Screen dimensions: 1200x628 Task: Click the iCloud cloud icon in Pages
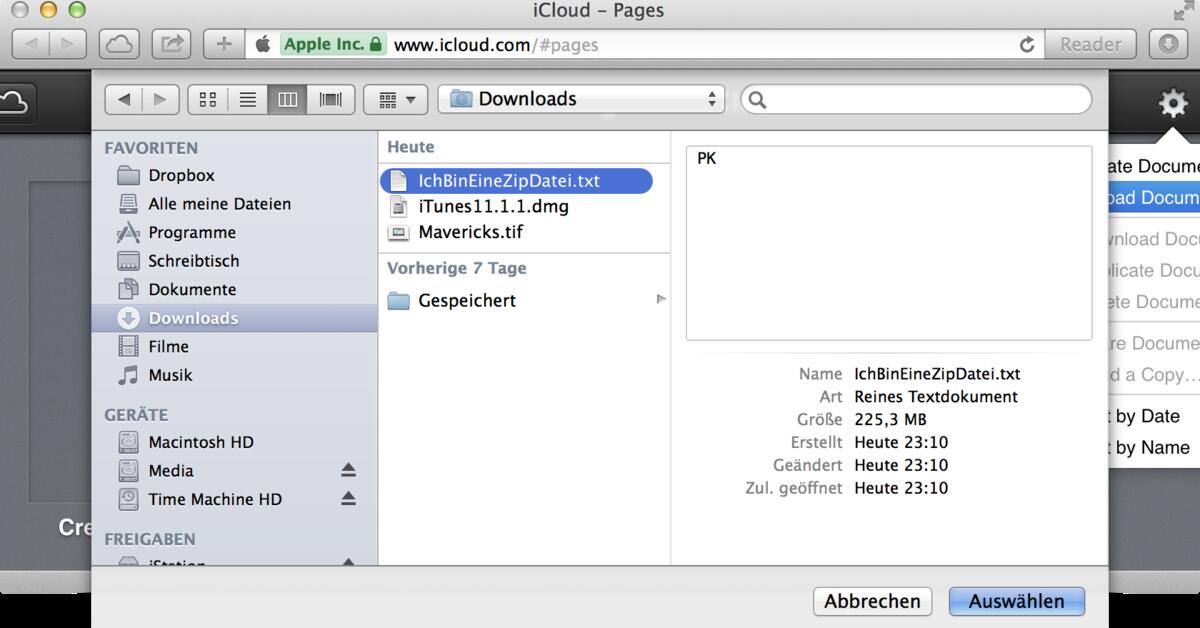(x=16, y=102)
